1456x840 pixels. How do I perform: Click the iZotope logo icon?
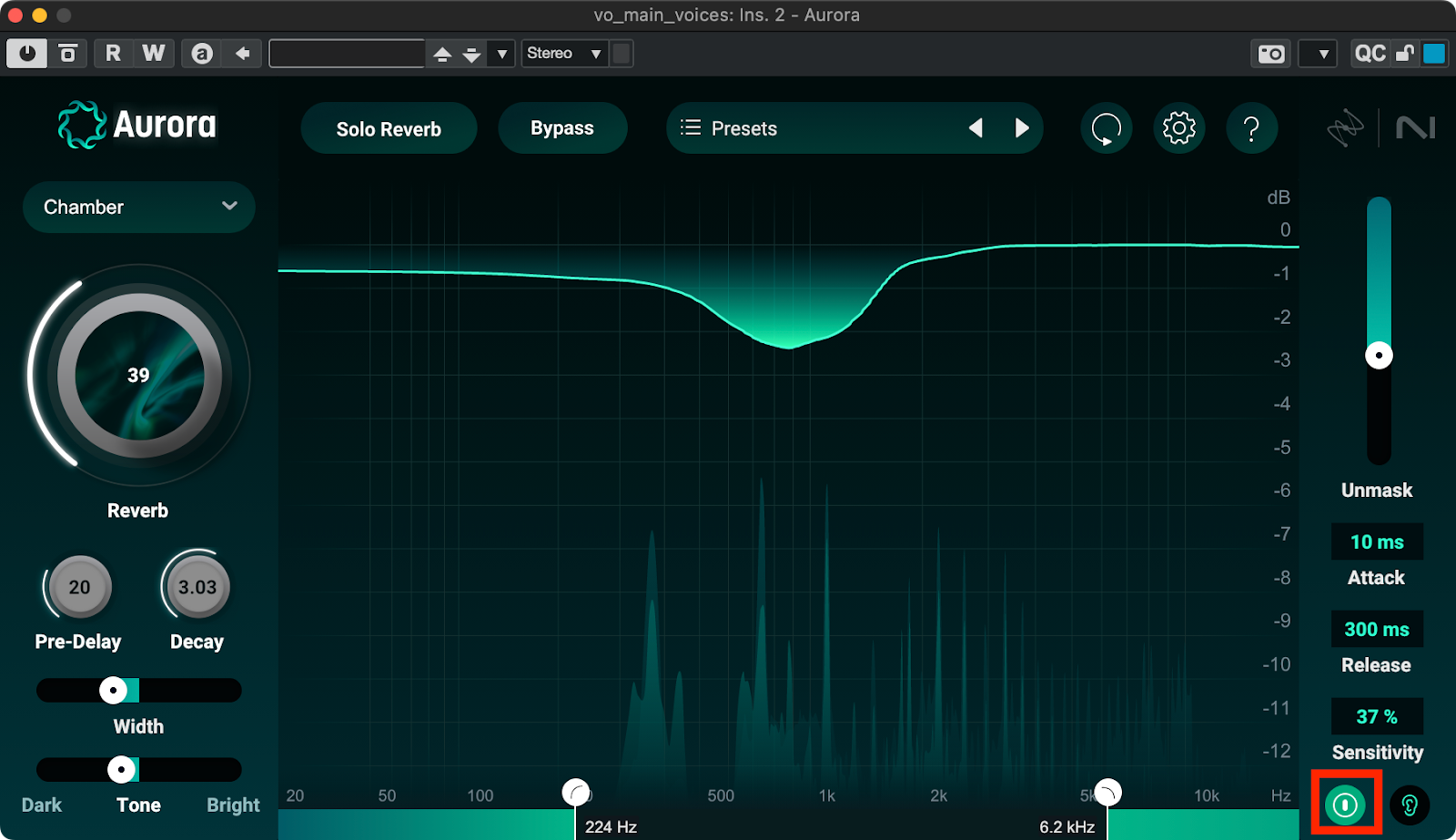(1345, 128)
